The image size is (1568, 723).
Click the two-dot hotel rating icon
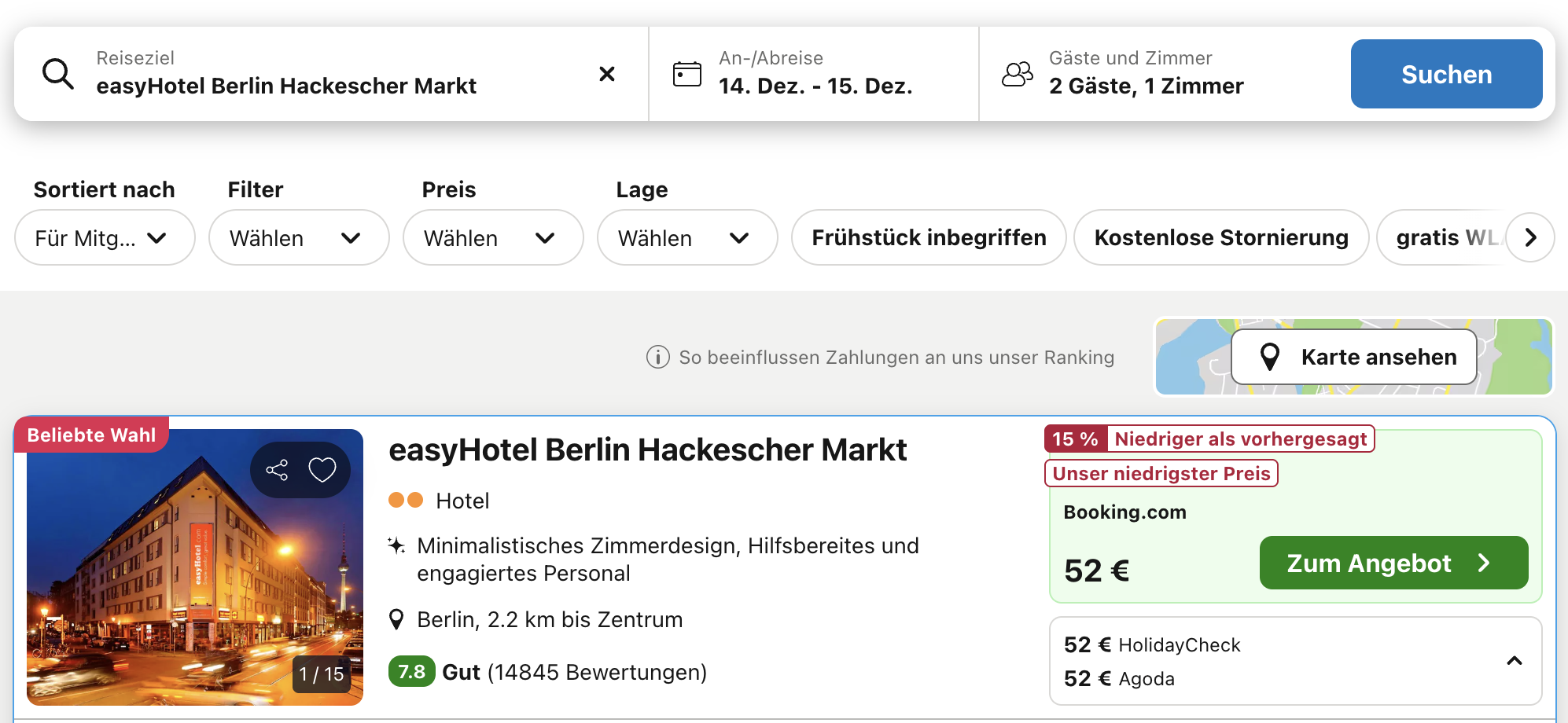coord(406,500)
